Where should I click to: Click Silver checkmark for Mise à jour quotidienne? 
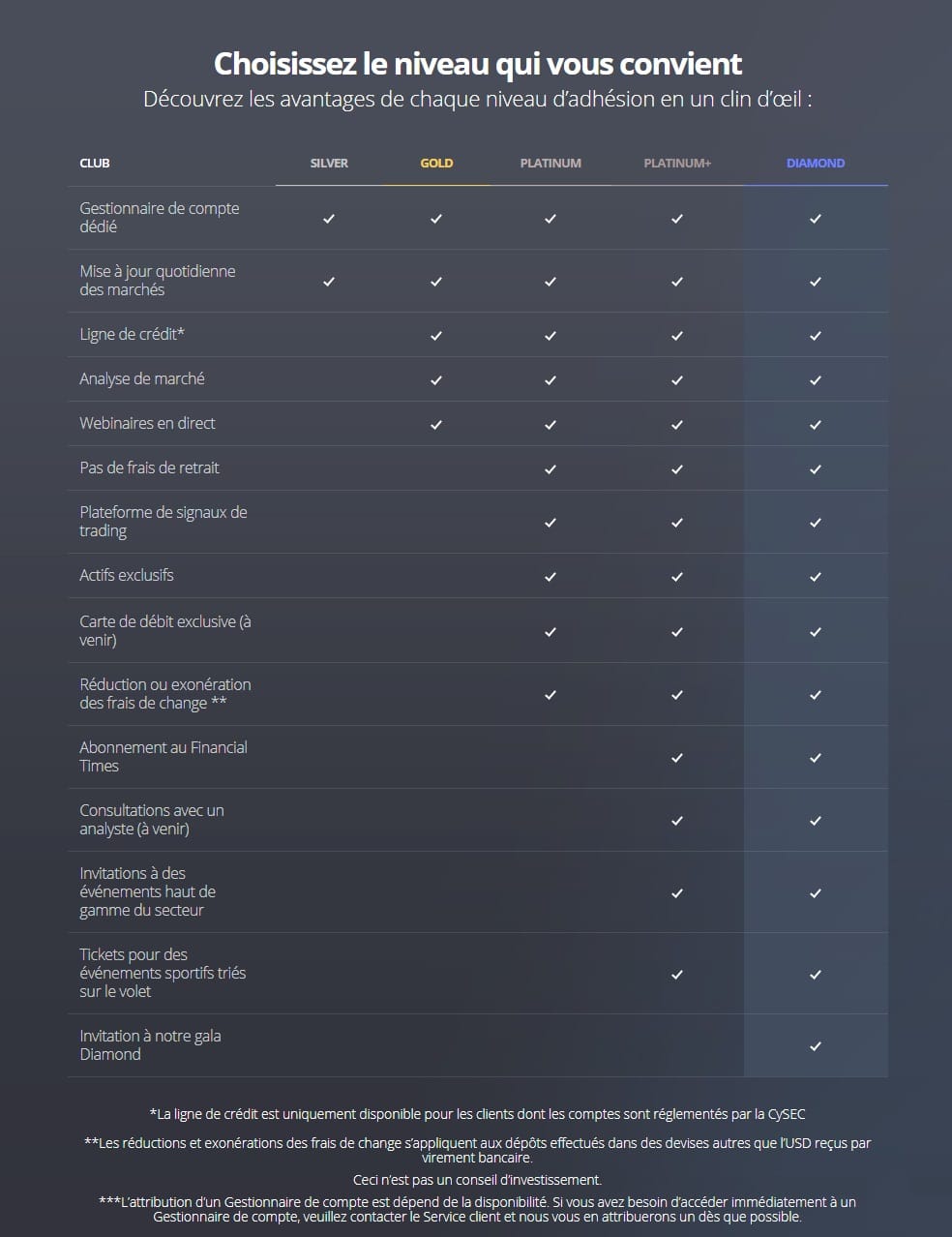(x=329, y=282)
